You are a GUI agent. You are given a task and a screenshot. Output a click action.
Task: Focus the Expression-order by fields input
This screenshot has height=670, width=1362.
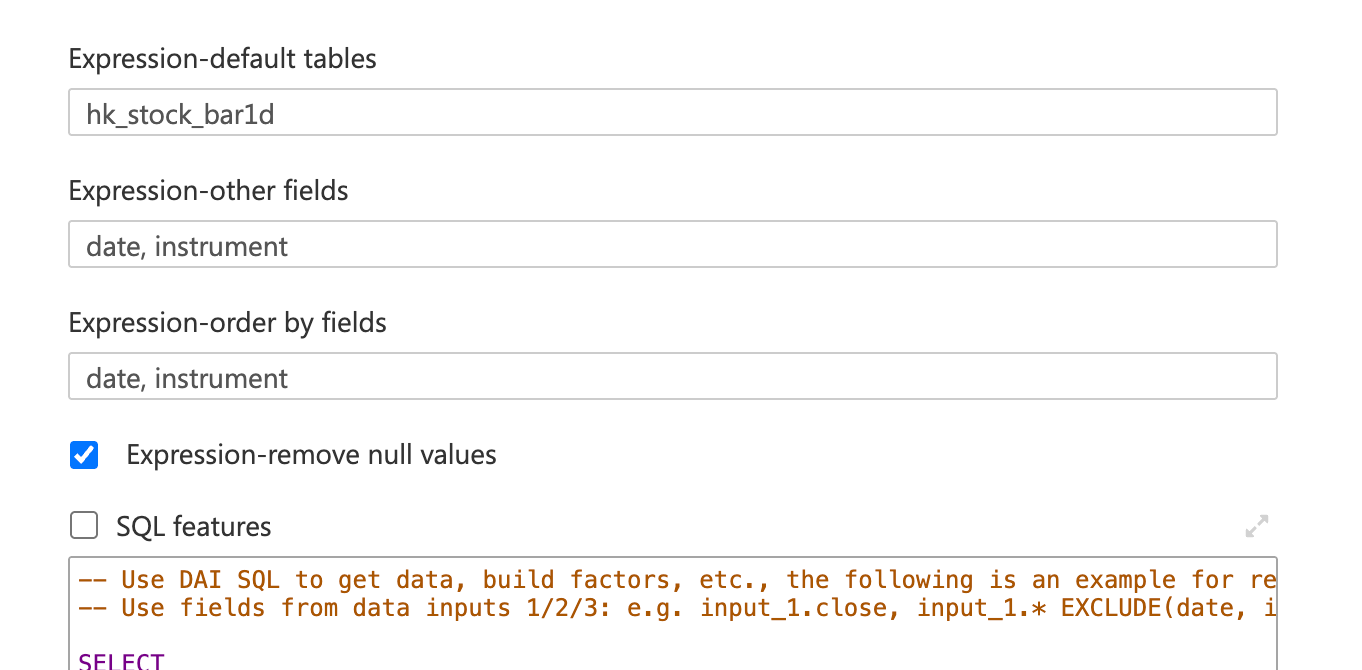tap(672, 377)
